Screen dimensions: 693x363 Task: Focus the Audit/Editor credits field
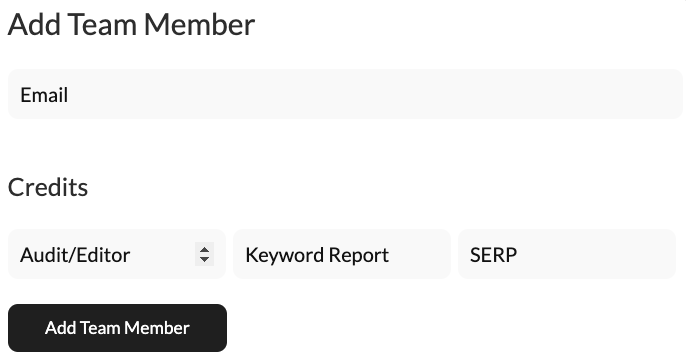(117, 254)
